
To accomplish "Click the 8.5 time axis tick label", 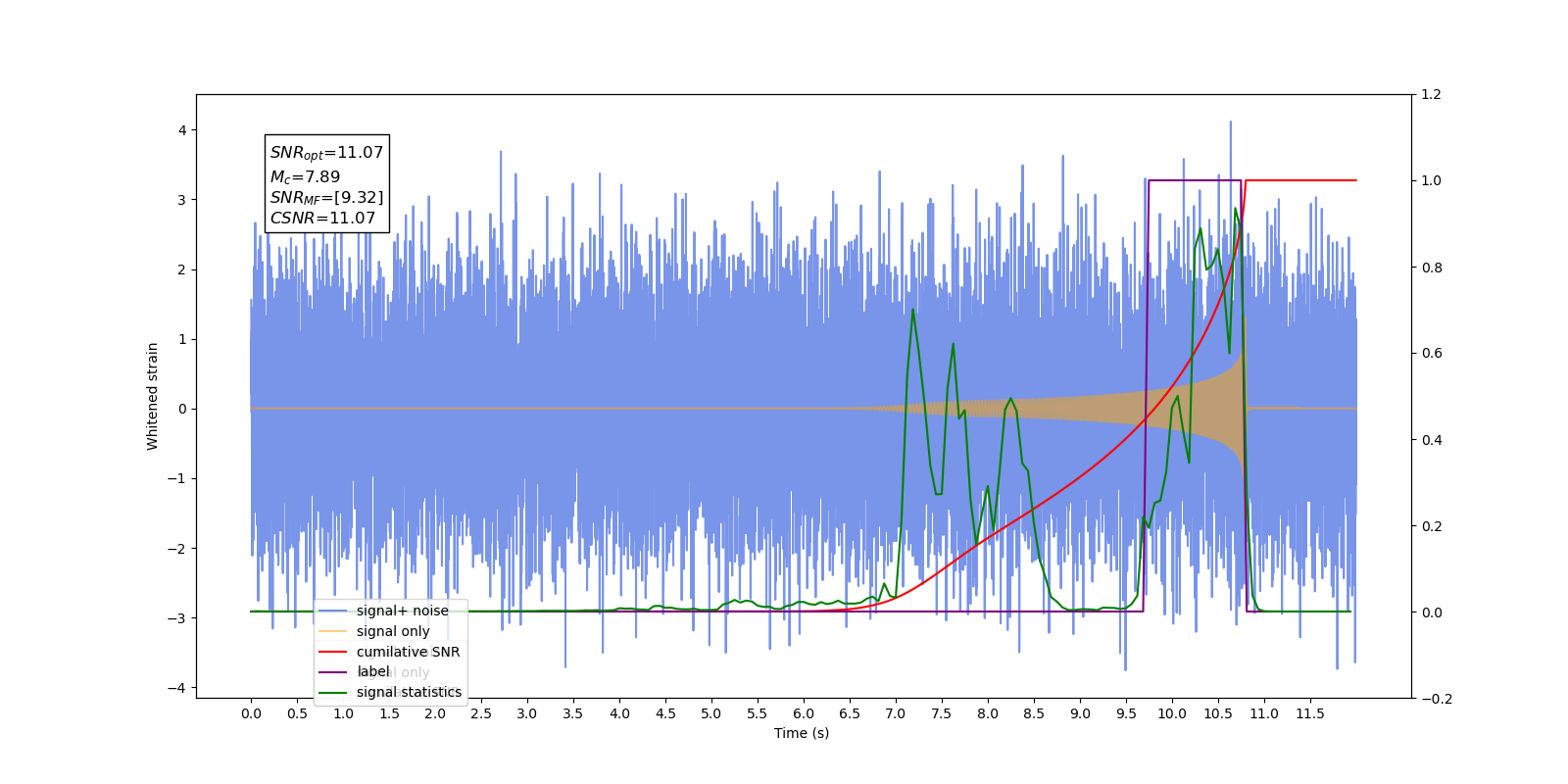I will tap(1034, 713).
